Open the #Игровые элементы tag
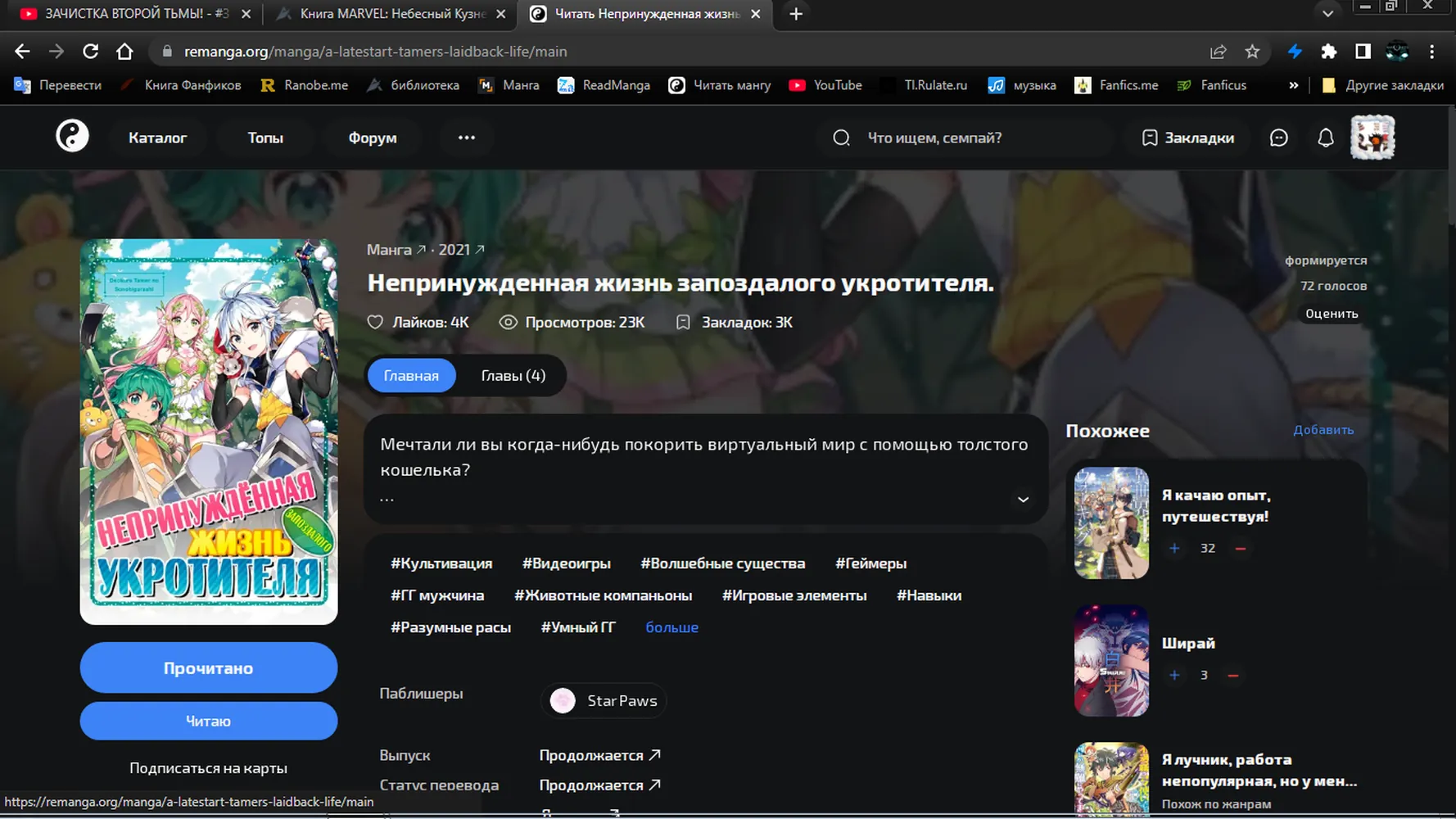The image size is (1456, 819). 794,595
